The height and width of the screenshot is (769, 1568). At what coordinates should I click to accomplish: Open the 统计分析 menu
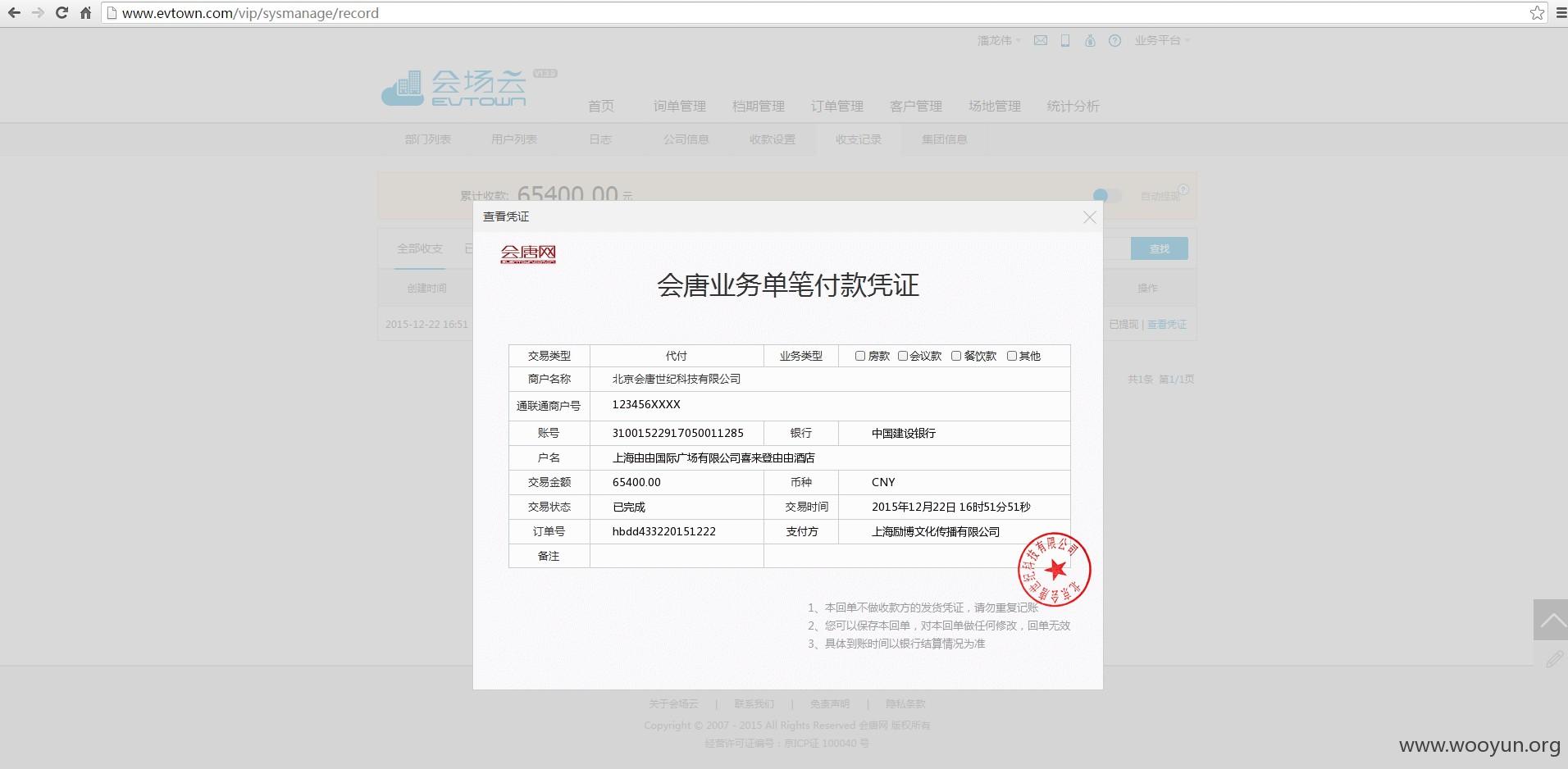(x=1073, y=106)
